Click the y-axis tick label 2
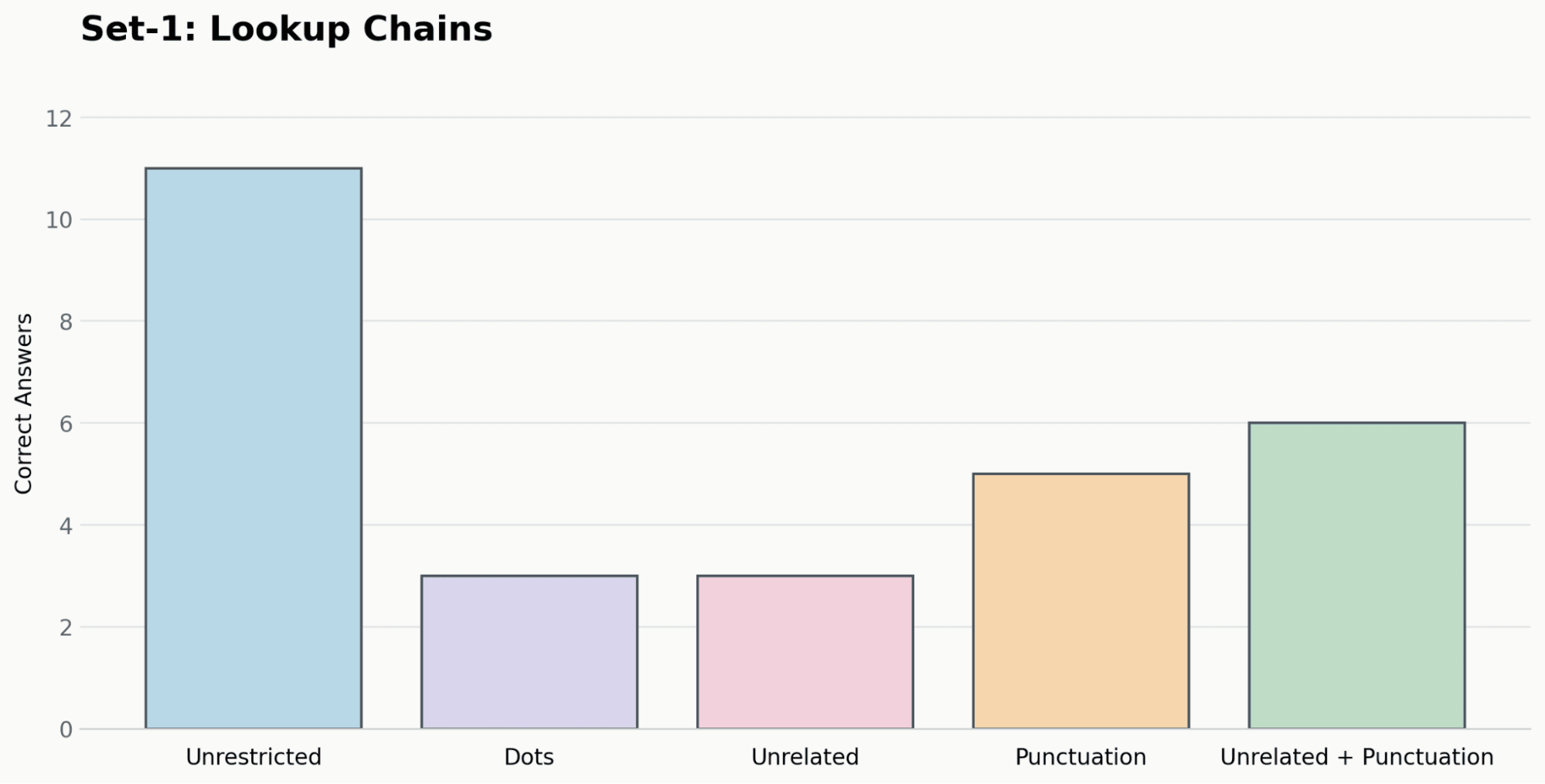Viewport: 1545px width, 784px height. click(x=66, y=627)
